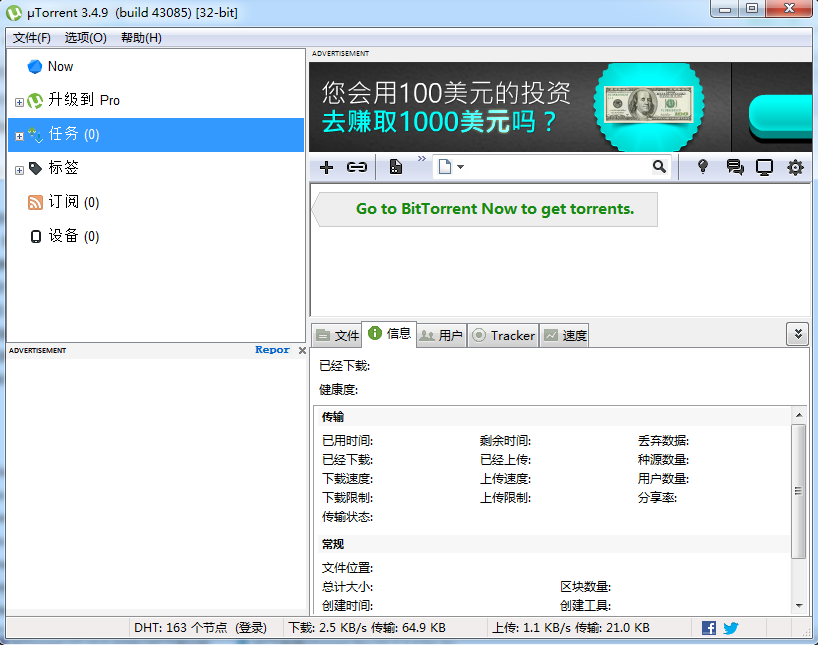Collapse the detail pane with double-chevron button

click(x=797, y=334)
